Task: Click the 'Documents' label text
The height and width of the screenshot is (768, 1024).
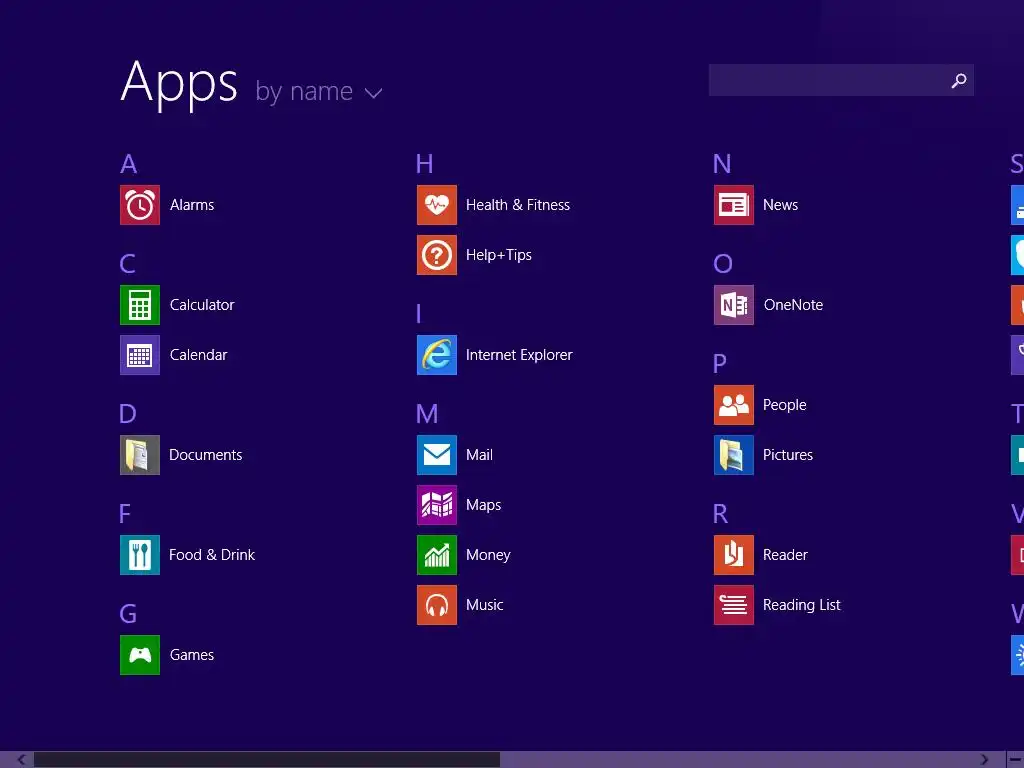Action: (x=206, y=455)
